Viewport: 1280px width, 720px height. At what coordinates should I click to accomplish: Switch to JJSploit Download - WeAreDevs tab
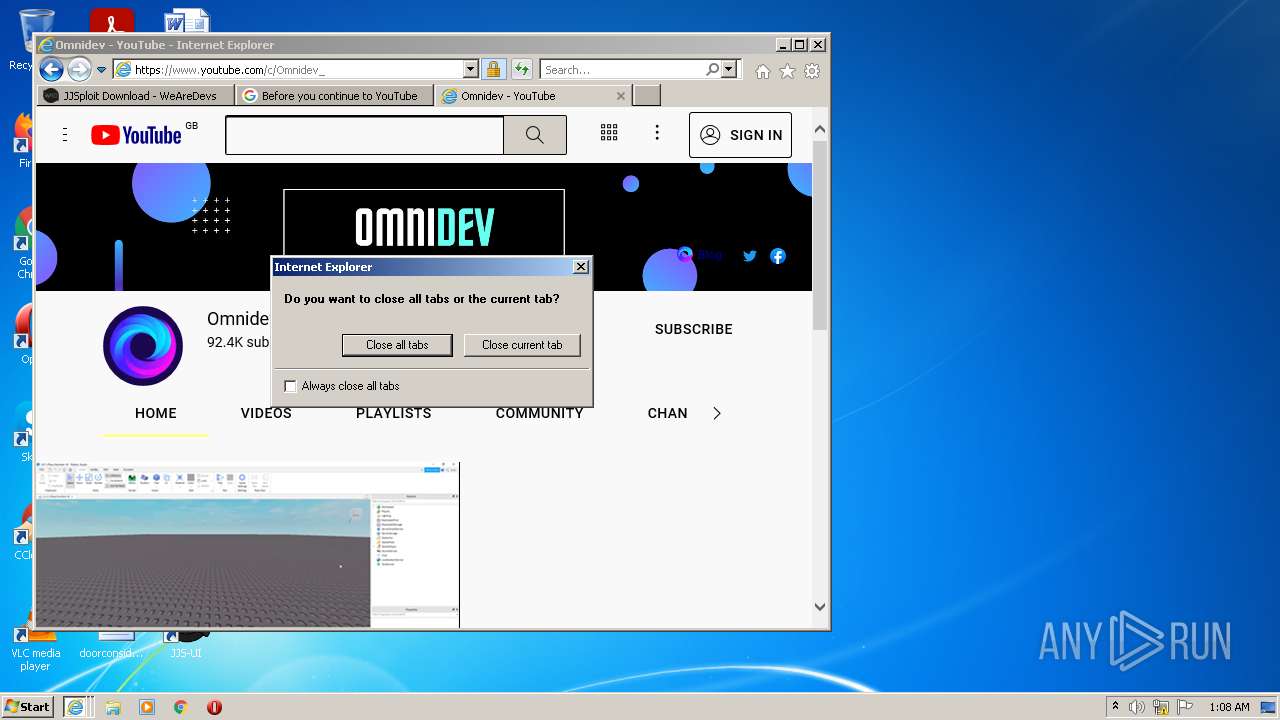point(137,96)
